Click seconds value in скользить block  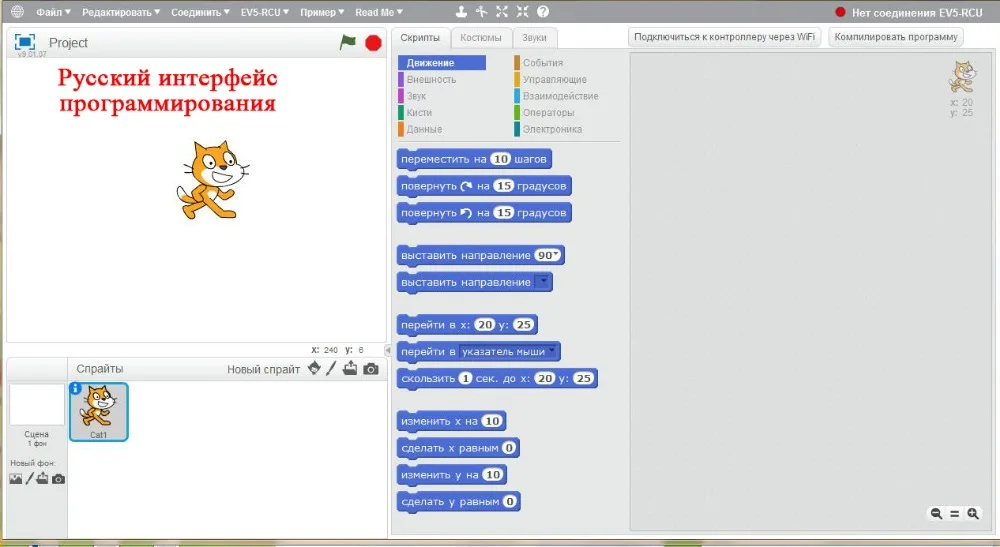click(466, 378)
